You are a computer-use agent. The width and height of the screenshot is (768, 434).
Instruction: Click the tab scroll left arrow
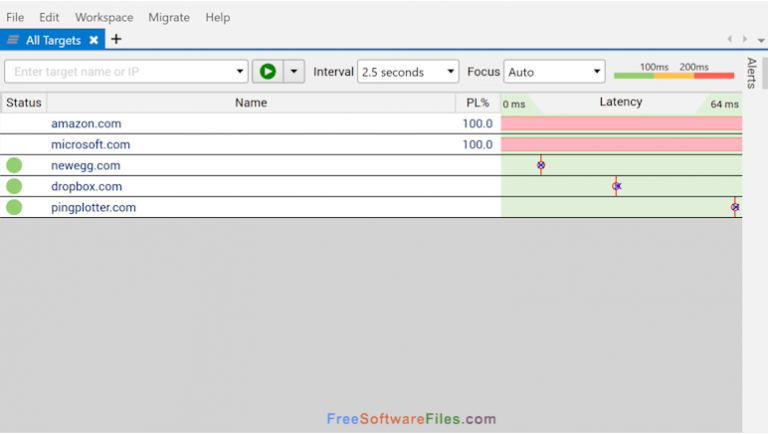tap(730, 39)
